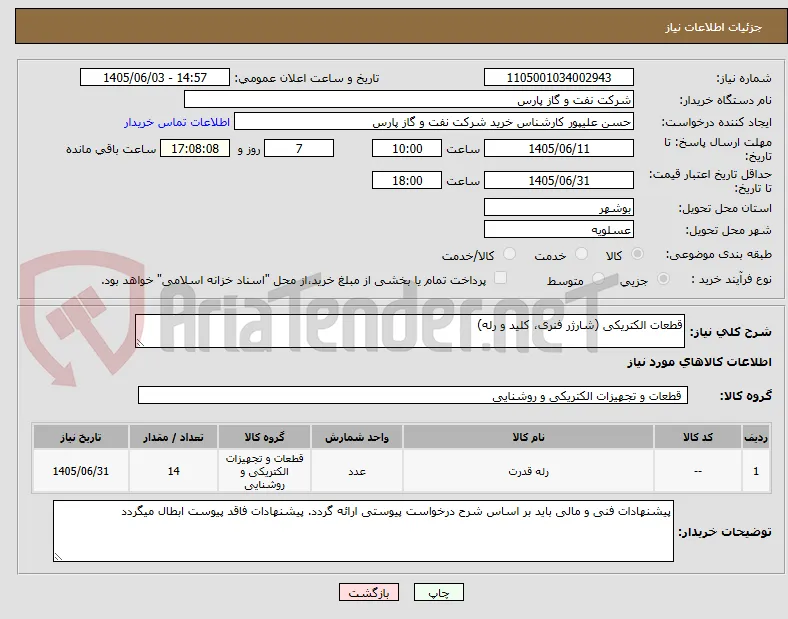Click the تاریخ نیاز column header
This screenshot has width=788, height=619.
[81, 437]
